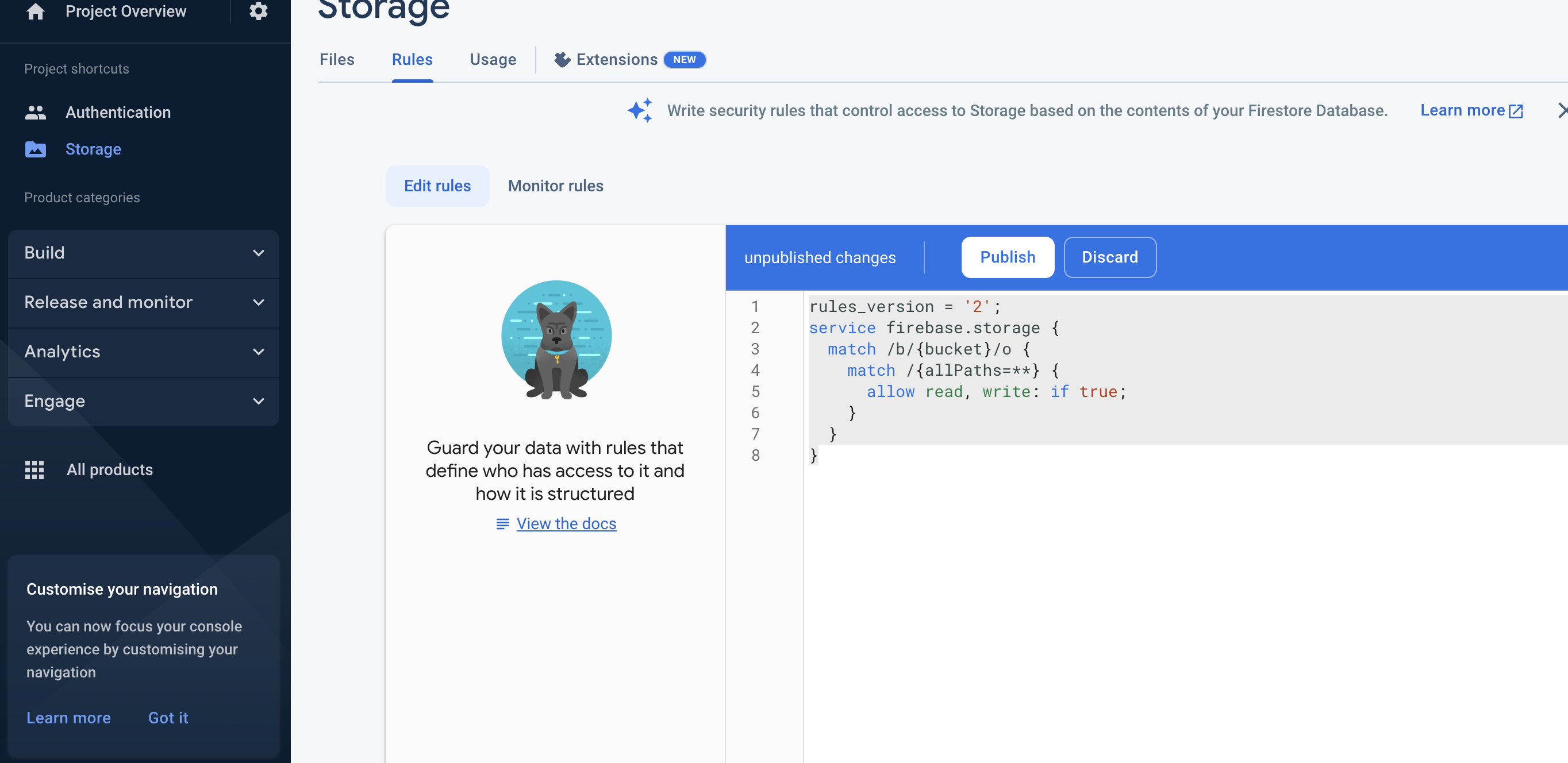Click the Storage folder icon in sidebar
The width and height of the screenshot is (1568, 763).
coord(35,149)
